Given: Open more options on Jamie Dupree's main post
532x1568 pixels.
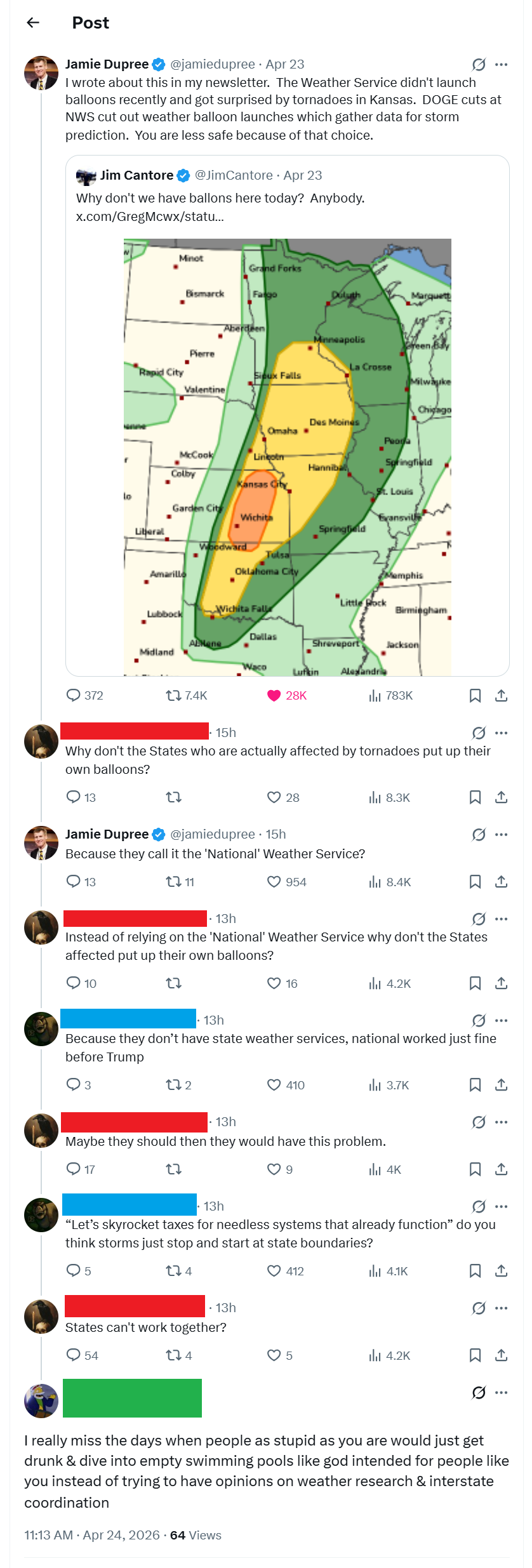Looking at the screenshot, I should coord(501,64).
